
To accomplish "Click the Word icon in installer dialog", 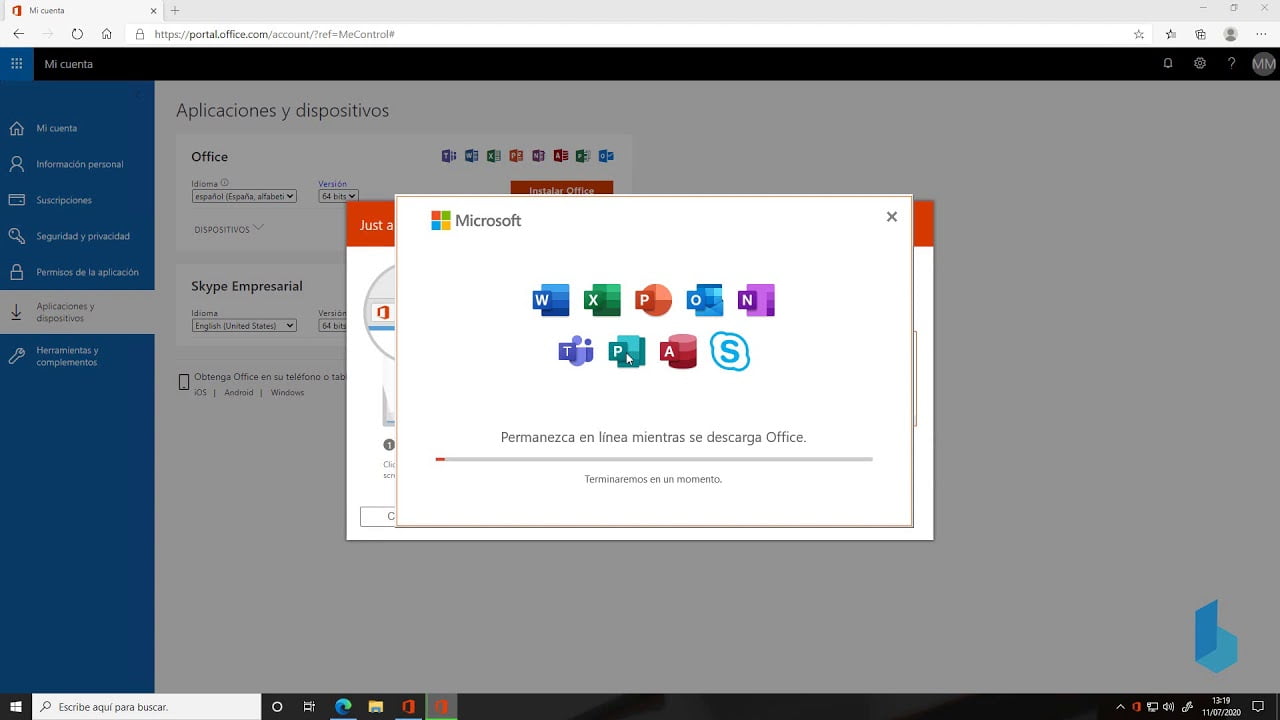I will (551, 300).
